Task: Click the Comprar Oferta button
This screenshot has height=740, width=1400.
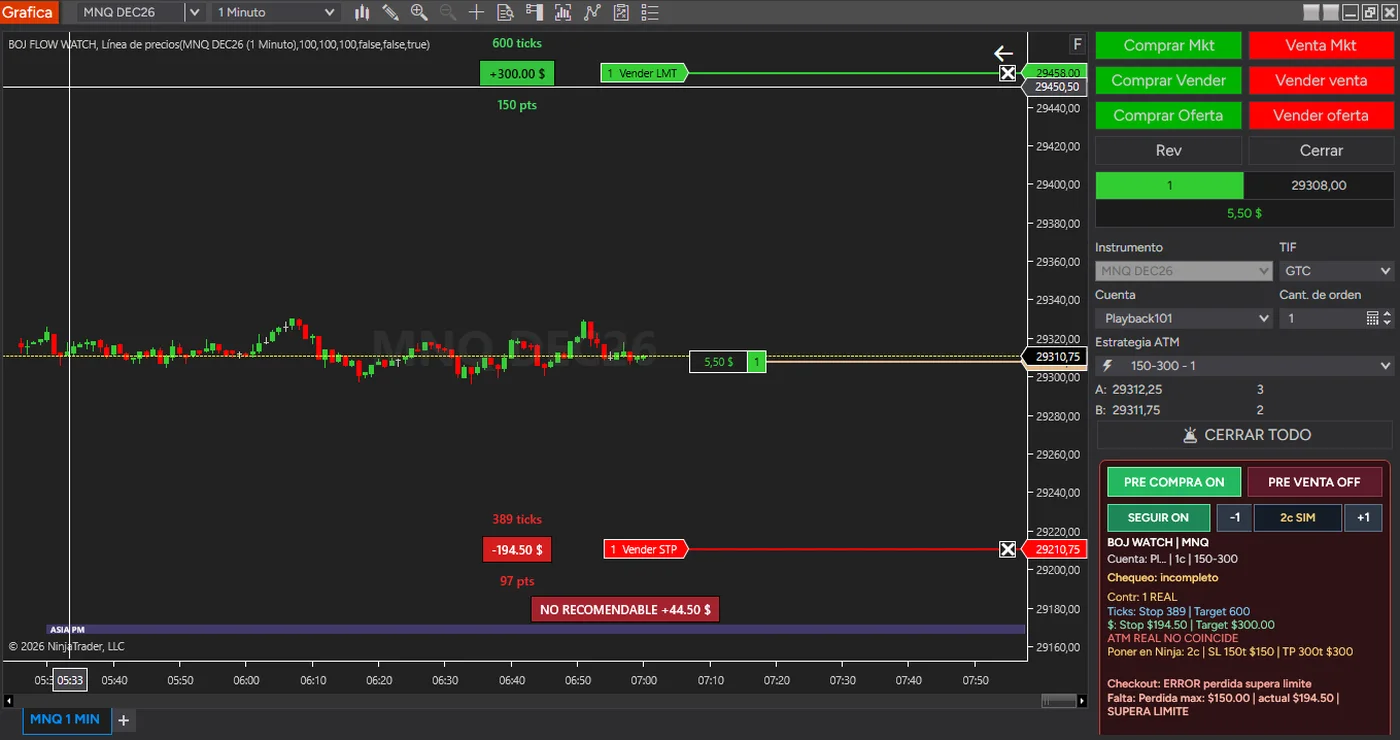Action: pos(1169,115)
